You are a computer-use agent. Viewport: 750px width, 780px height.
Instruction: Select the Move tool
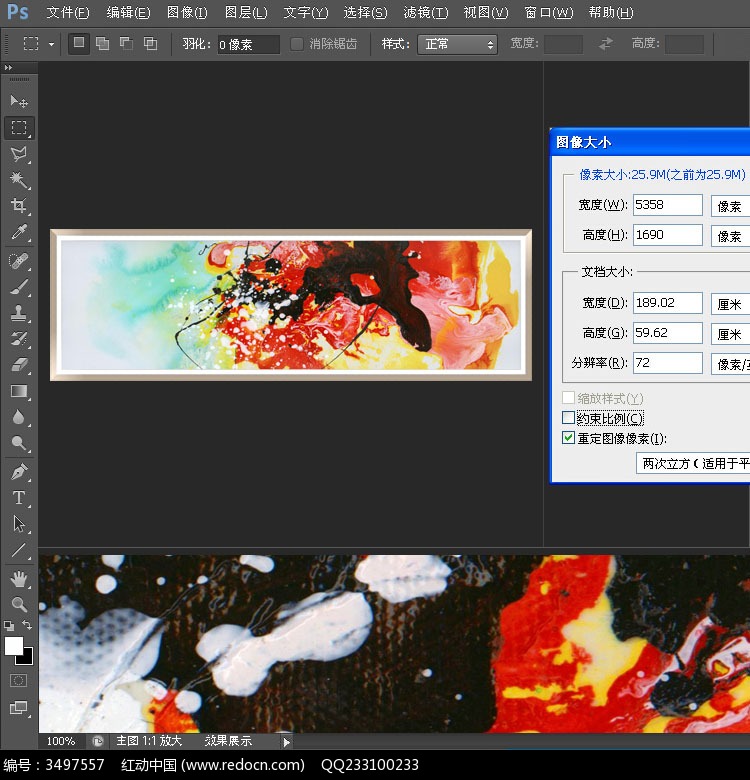click(19, 101)
